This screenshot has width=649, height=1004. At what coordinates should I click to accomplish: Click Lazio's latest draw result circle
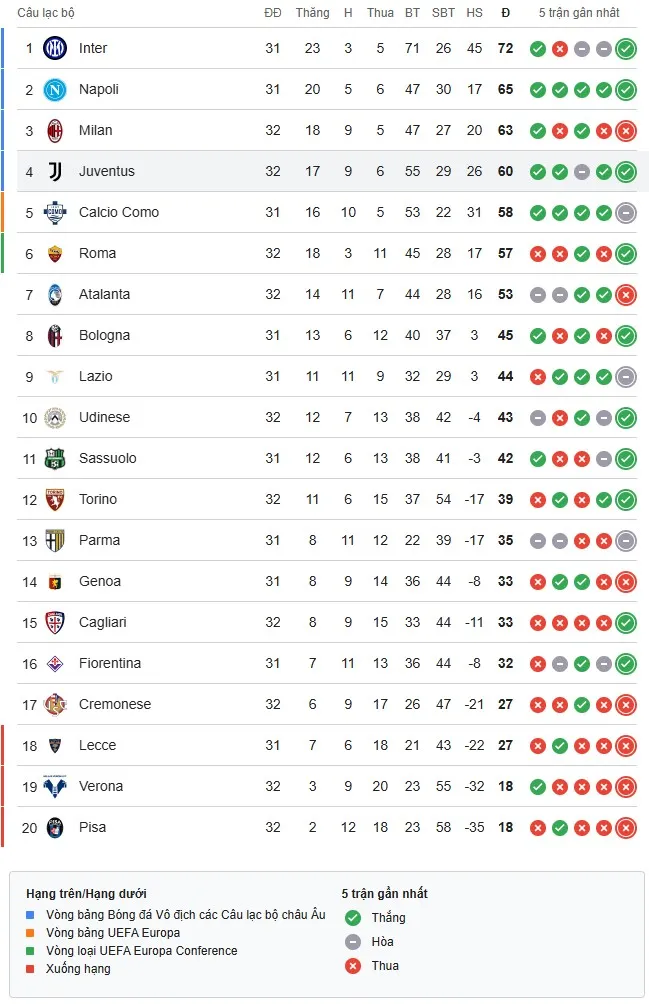[625, 377]
